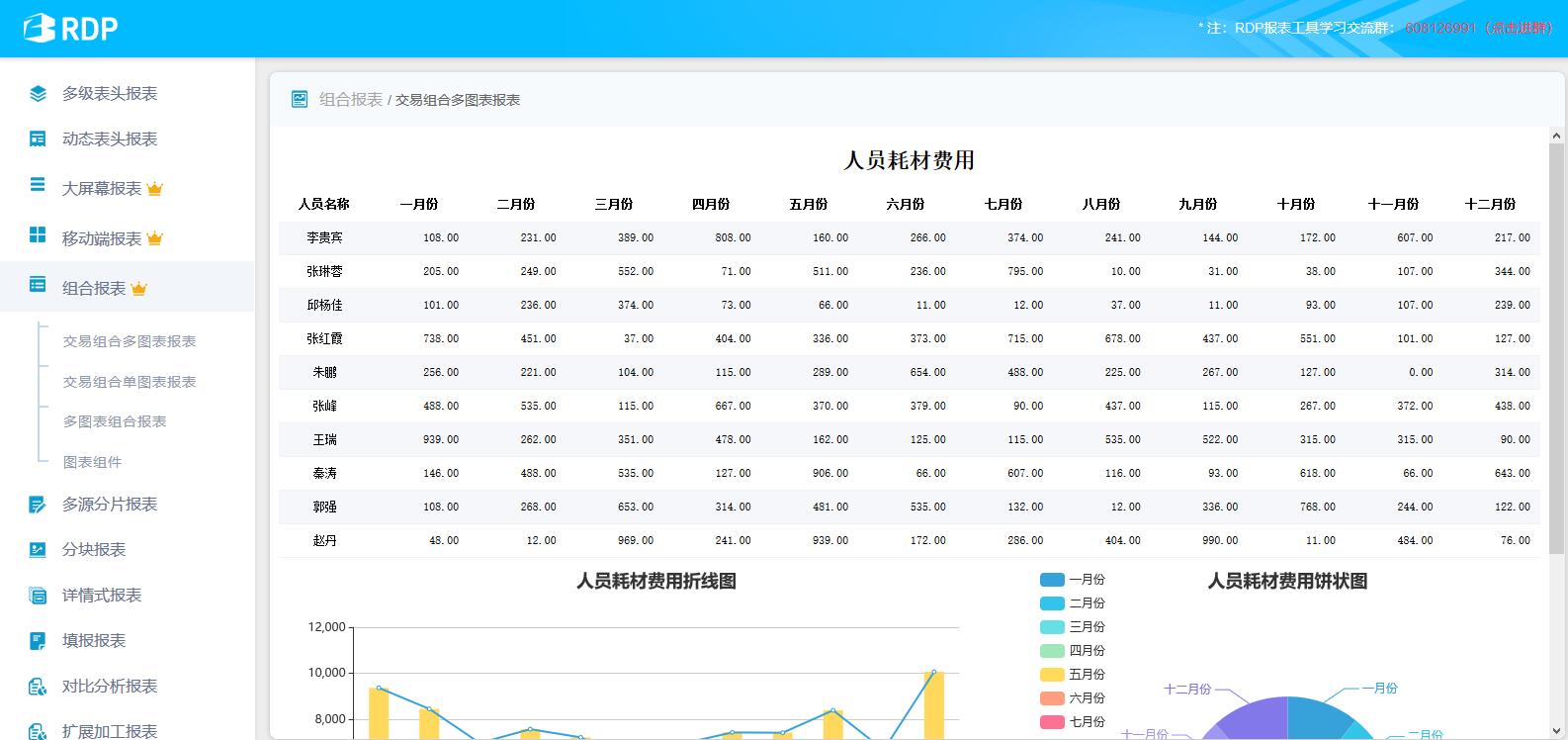Click the 一月份 table column header

419,204
